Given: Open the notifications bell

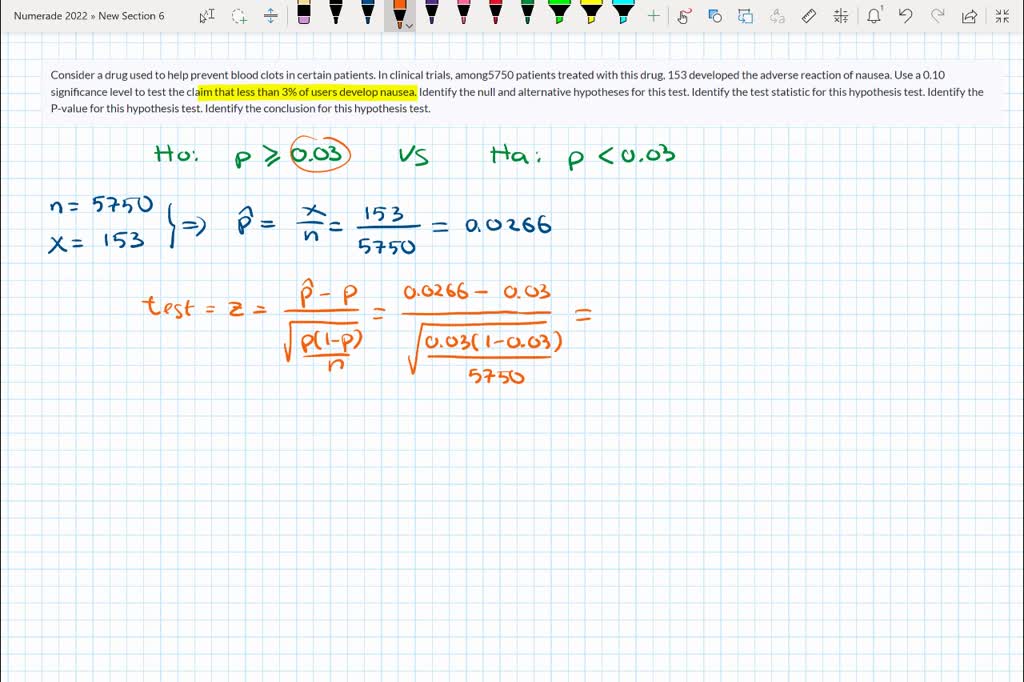Looking at the screenshot, I should [874, 16].
